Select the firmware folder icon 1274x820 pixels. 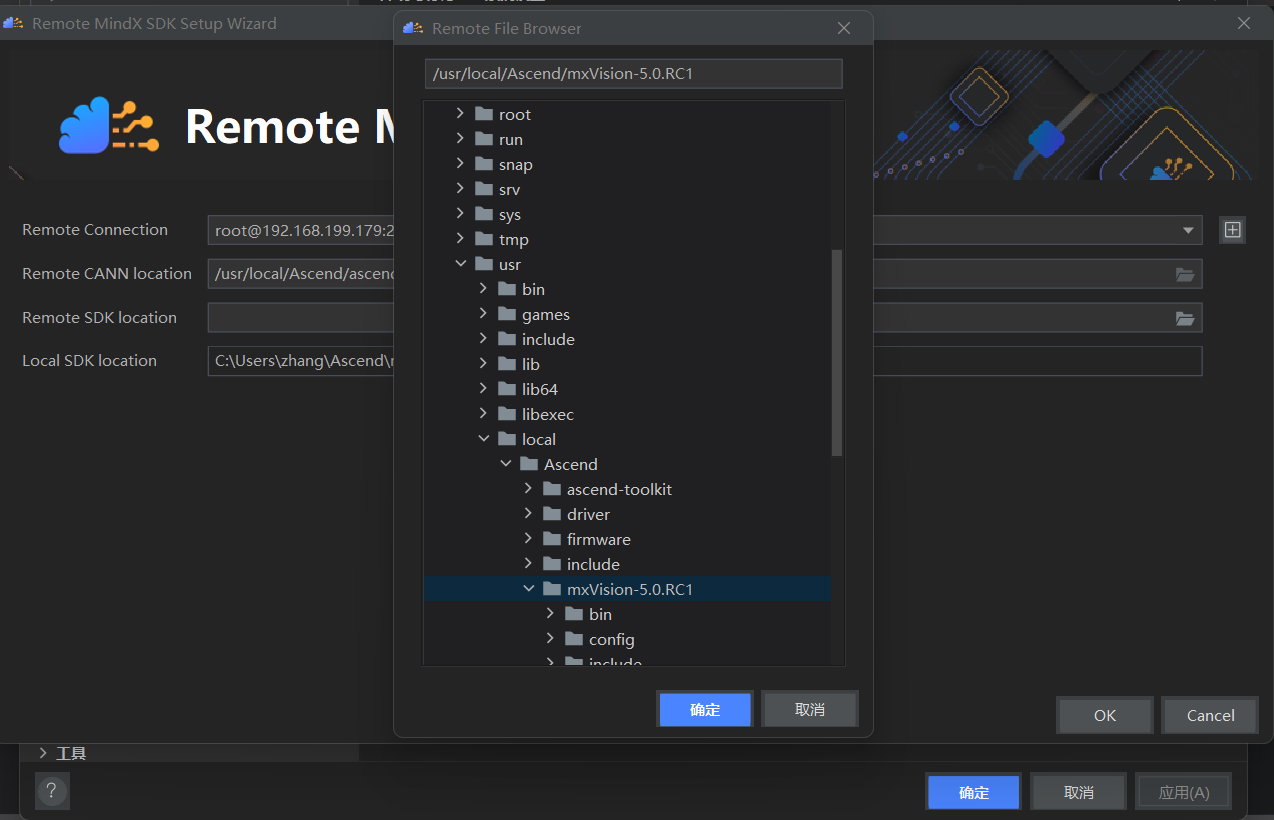coord(552,539)
